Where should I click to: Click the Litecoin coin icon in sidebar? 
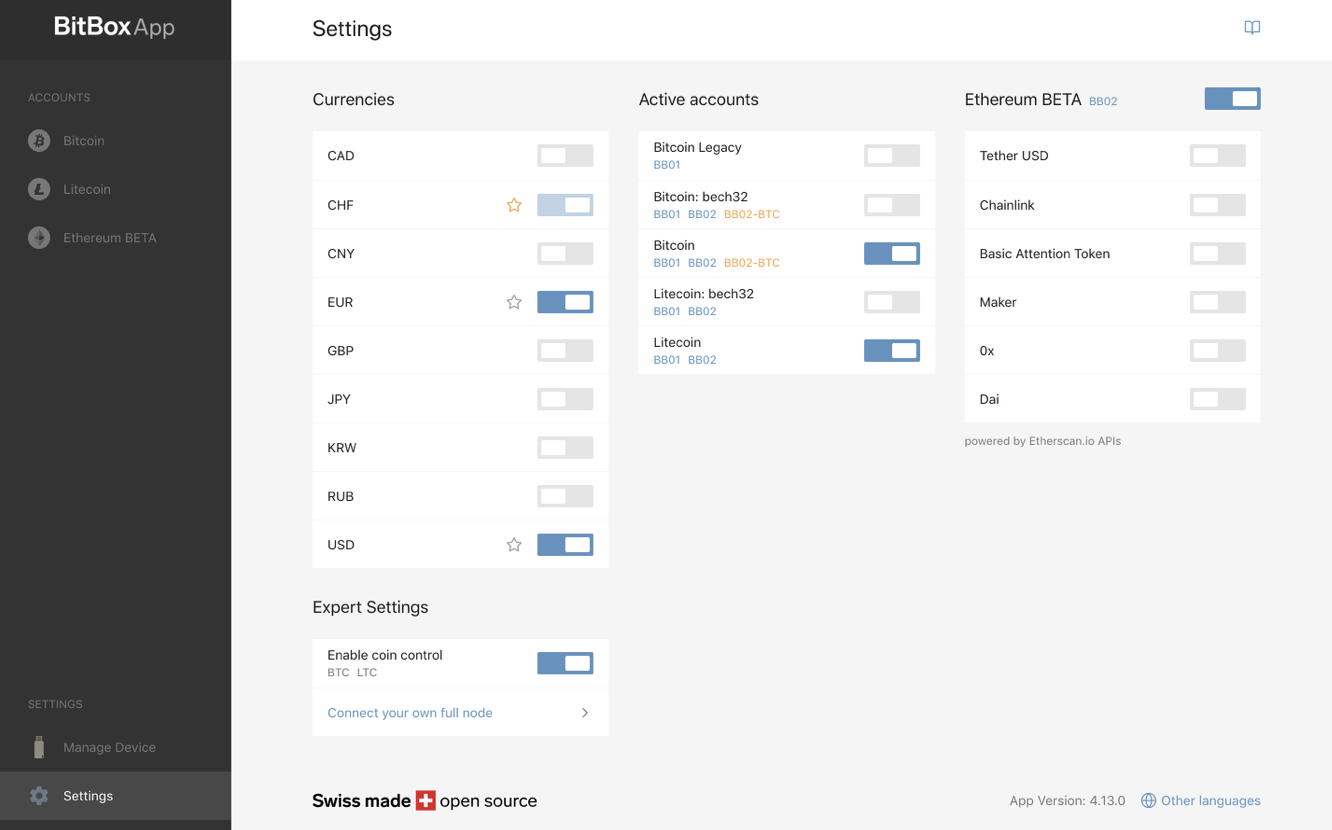pos(39,189)
